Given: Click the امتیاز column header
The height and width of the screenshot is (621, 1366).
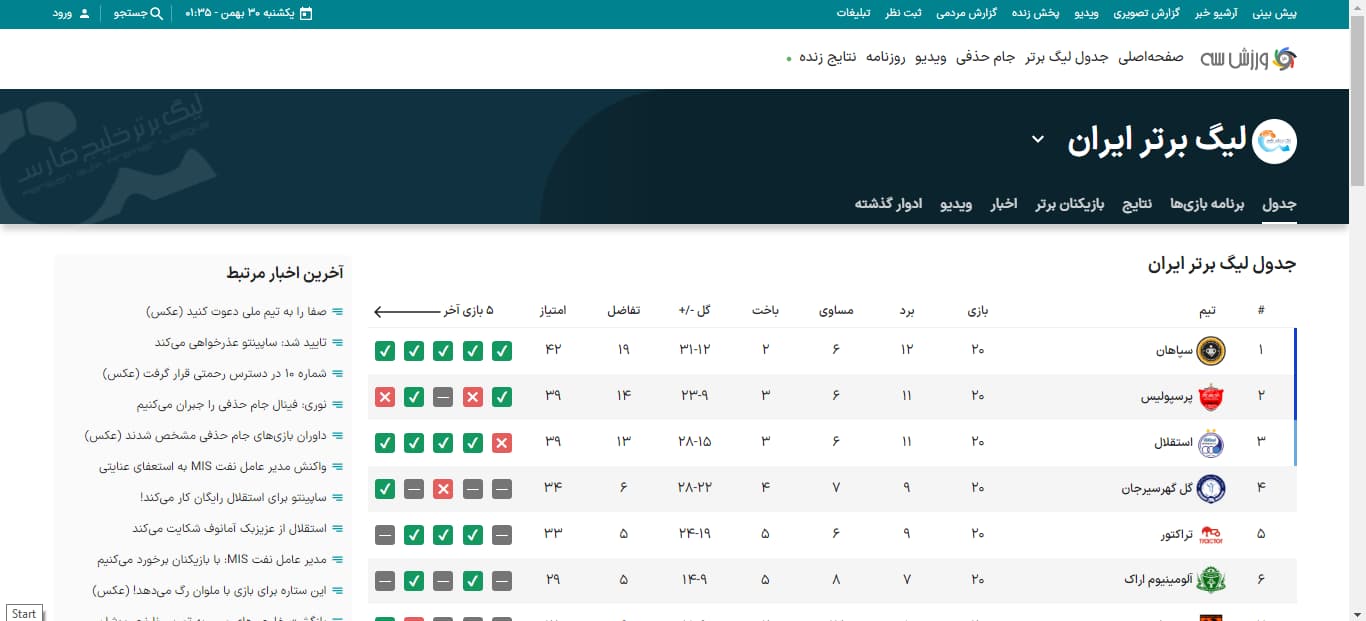Looking at the screenshot, I should click(x=553, y=311).
